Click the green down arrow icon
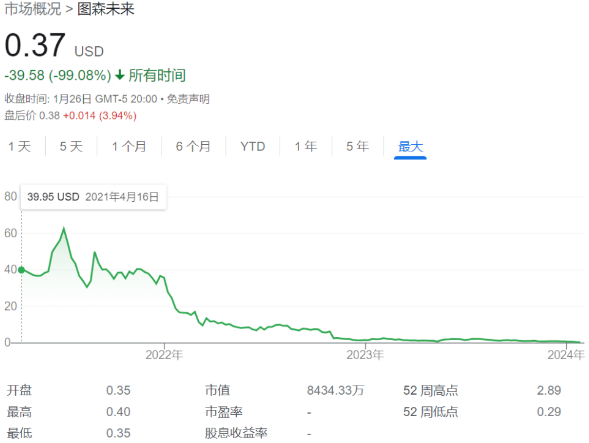Viewport: 589px width, 443px height. tap(120, 75)
